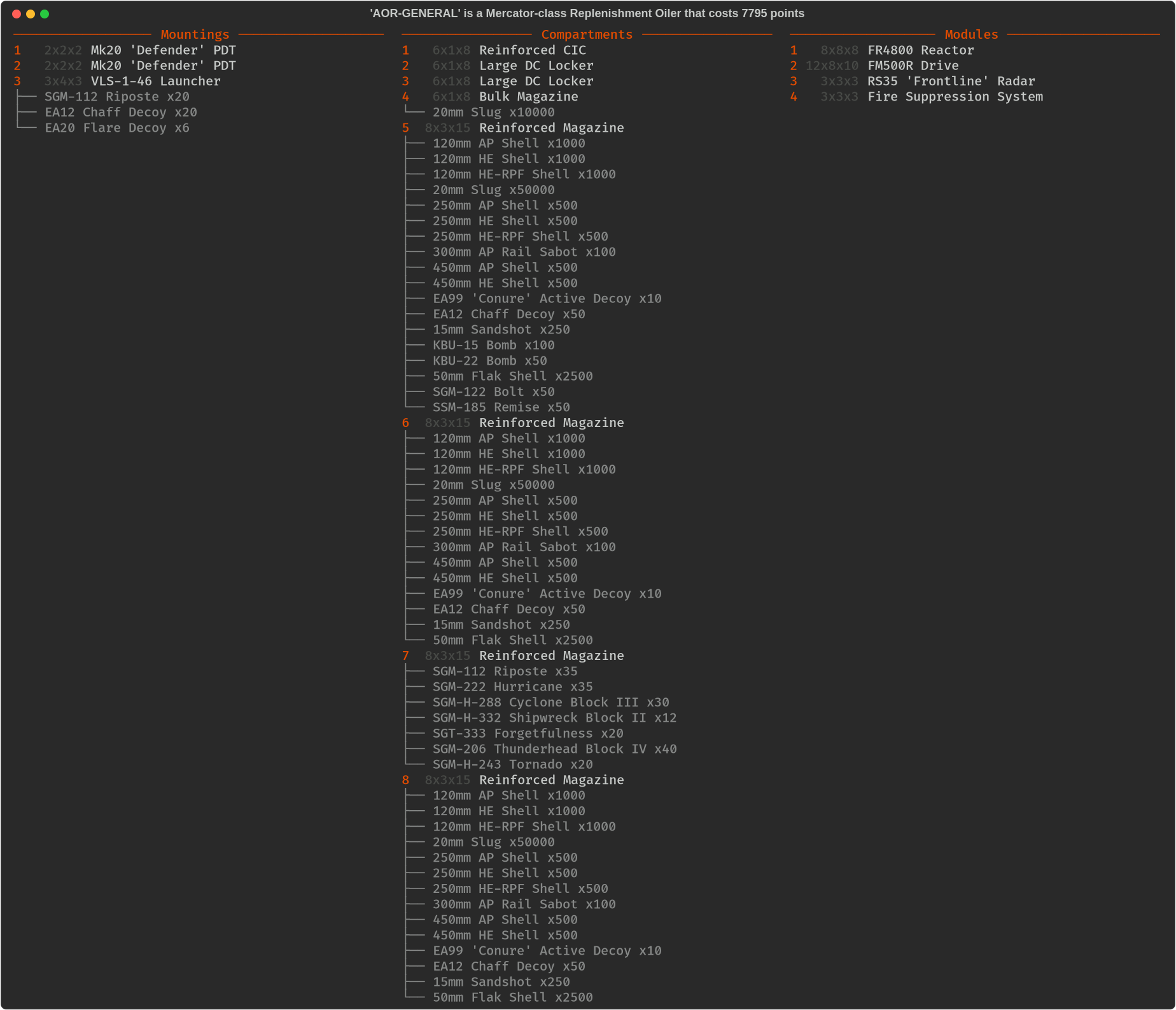Viewport: 1176px width, 1010px height.
Task: Click the green maximize window button
Action: (45, 14)
